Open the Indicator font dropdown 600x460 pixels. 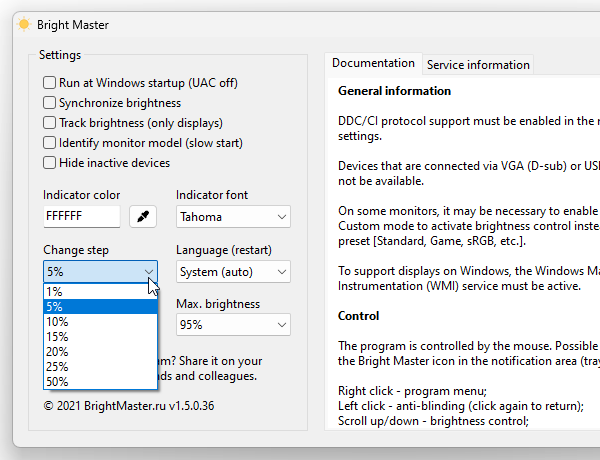point(233,217)
